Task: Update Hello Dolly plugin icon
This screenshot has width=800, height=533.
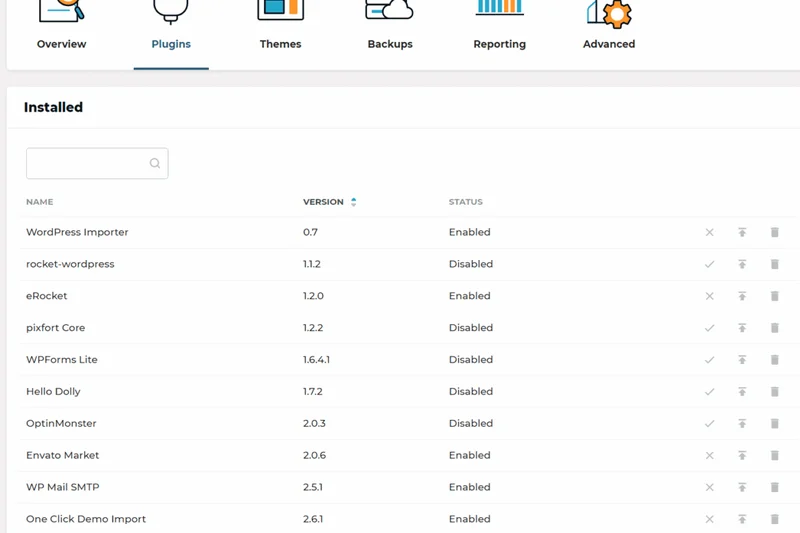Action: pyautogui.click(x=742, y=392)
